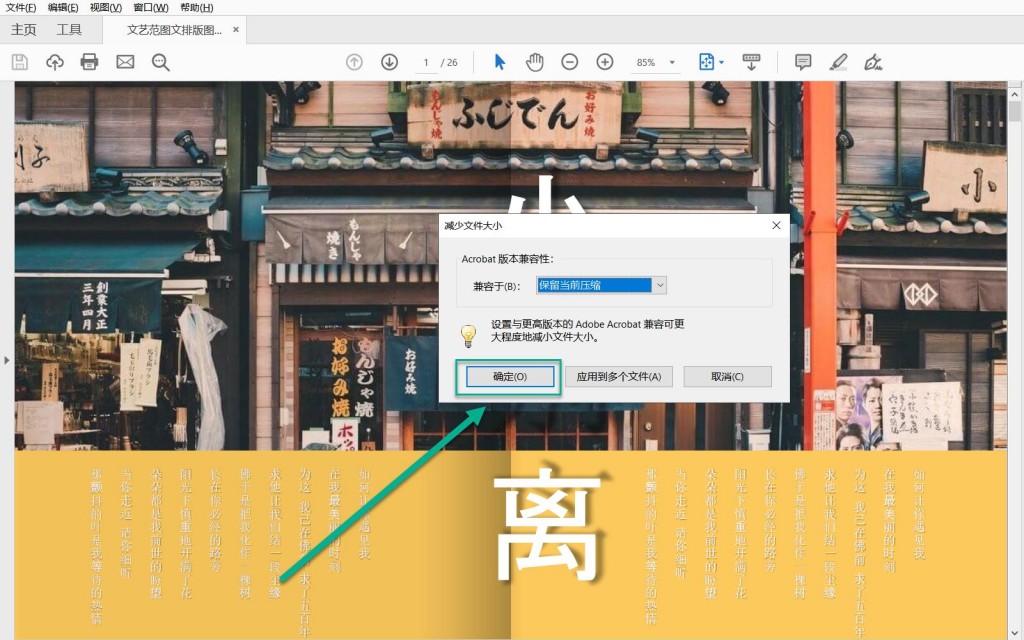Click the page number input field
The image size is (1024, 640).
pos(426,63)
